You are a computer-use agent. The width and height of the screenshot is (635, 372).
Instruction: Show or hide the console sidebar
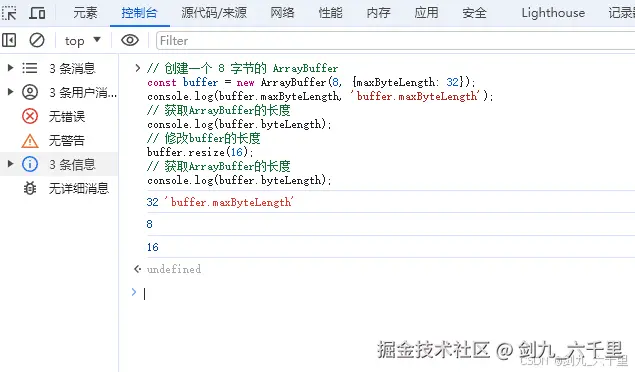tap(9, 40)
